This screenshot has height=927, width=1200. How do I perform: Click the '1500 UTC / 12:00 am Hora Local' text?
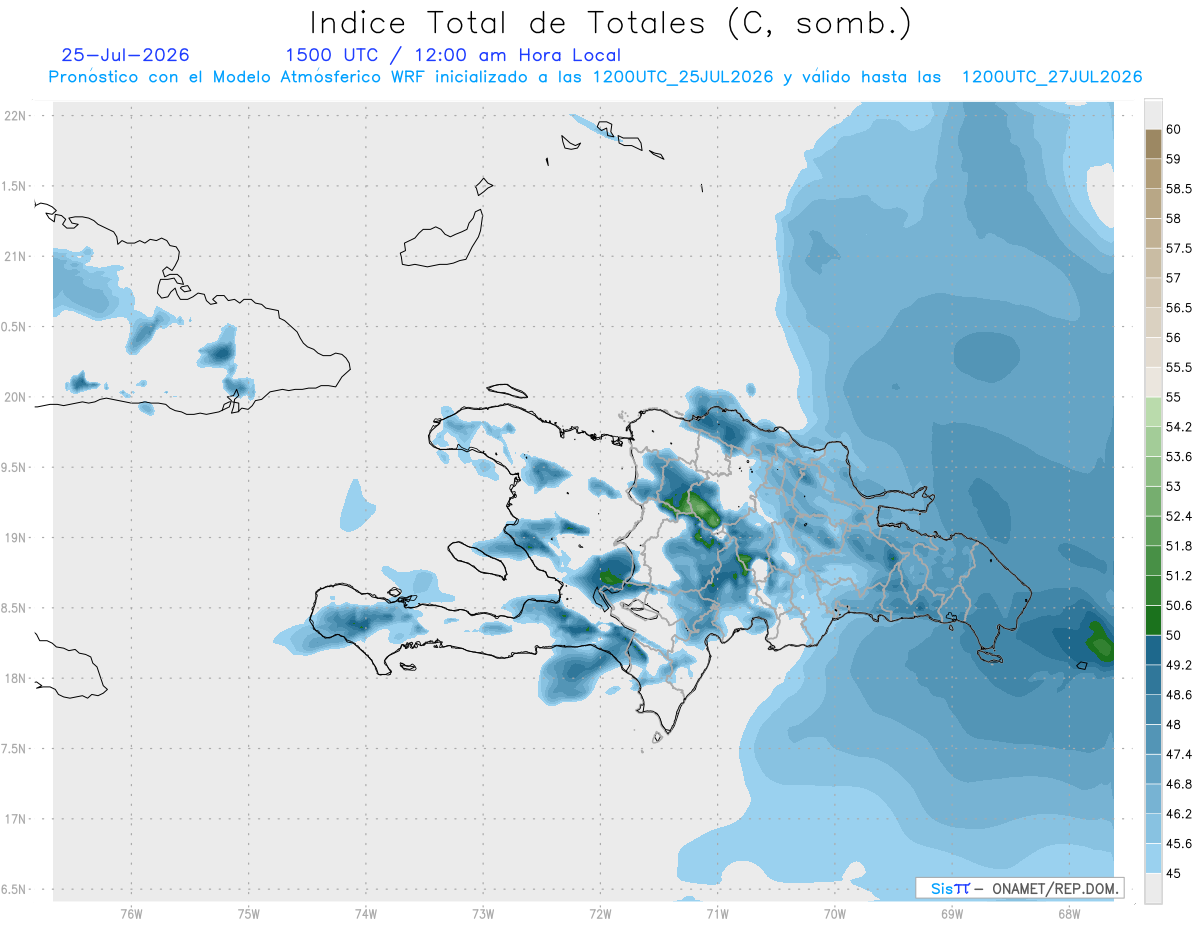pos(453,55)
